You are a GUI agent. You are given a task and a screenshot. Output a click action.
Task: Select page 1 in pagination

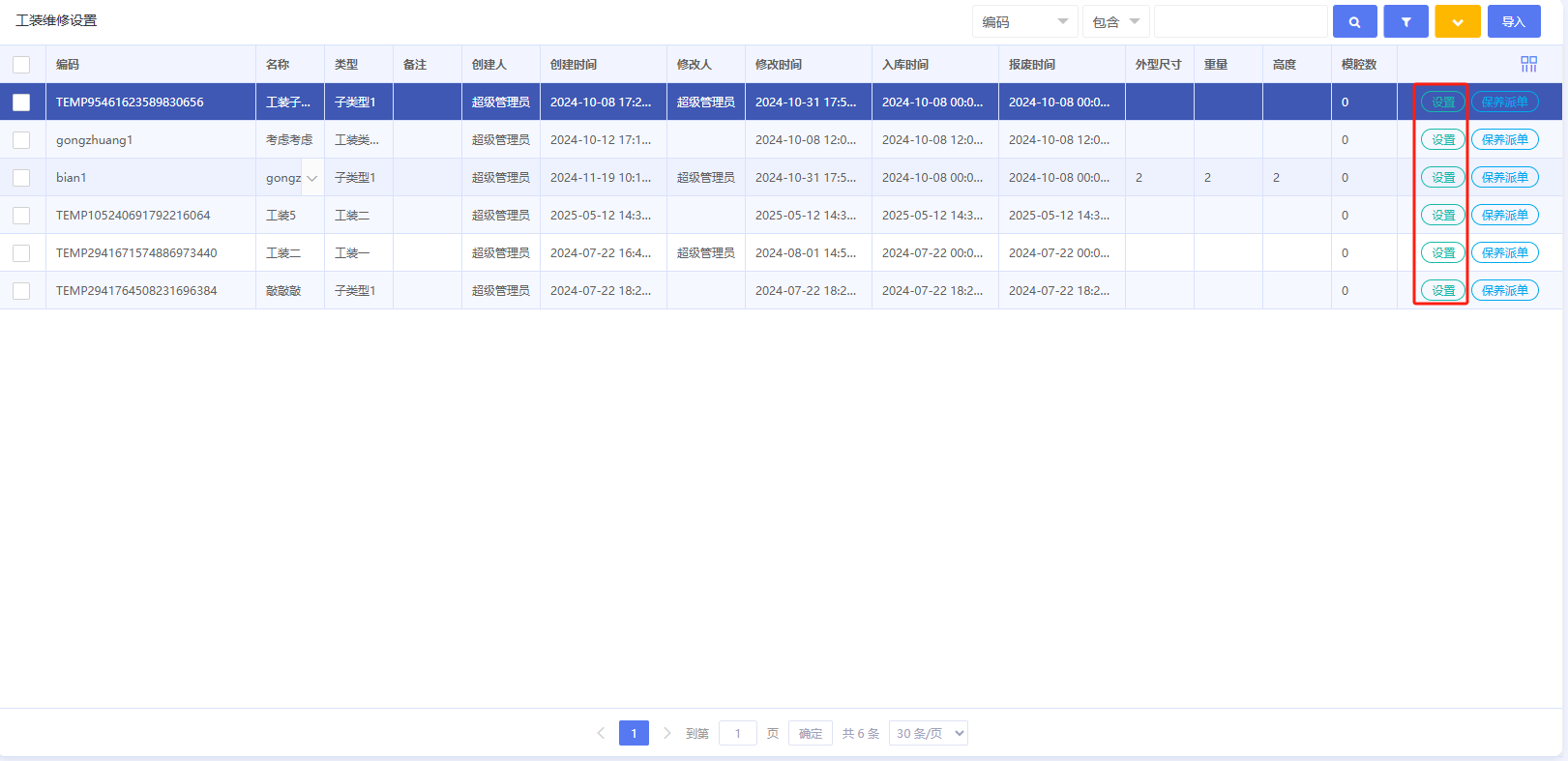click(x=634, y=733)
